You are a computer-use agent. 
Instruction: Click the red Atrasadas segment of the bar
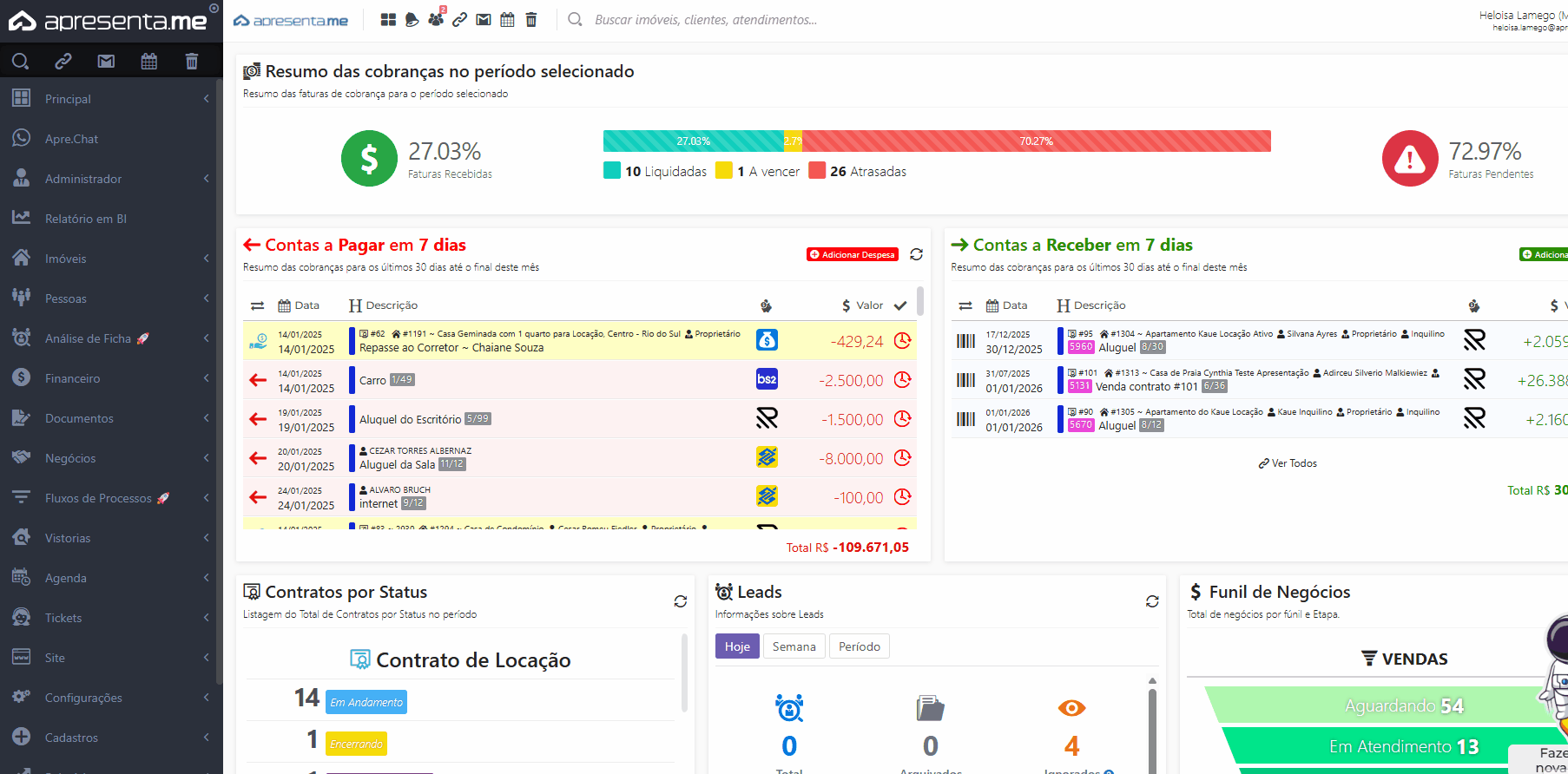click(x=1036, y=141)
